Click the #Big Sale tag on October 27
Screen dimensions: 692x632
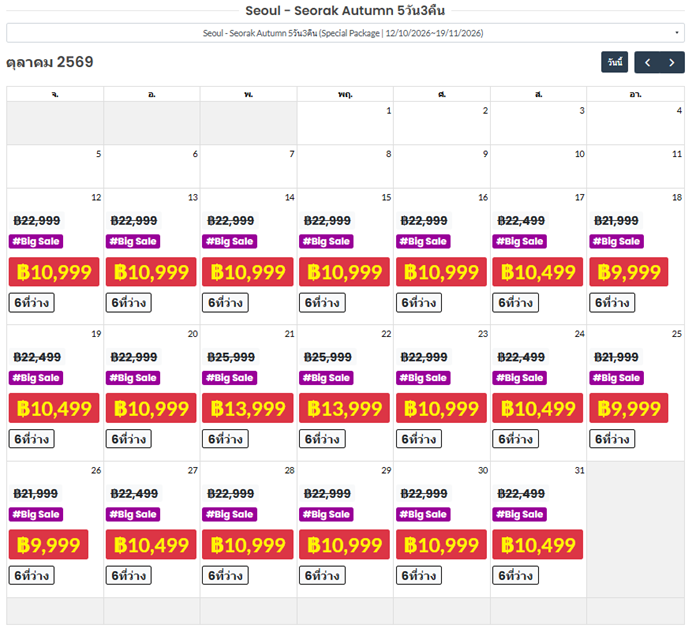click(133, 514)
